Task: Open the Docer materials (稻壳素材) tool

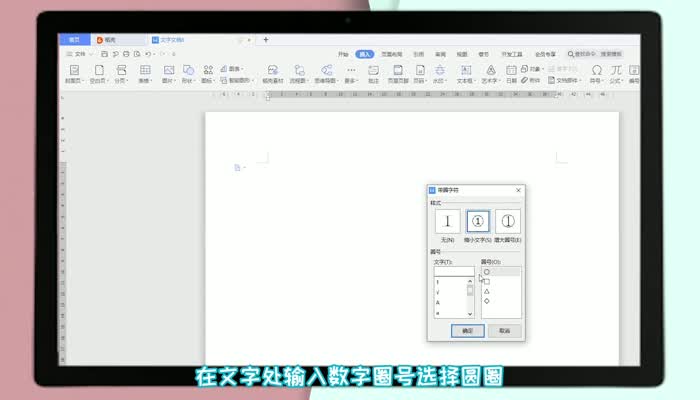Action: (273, 74)
